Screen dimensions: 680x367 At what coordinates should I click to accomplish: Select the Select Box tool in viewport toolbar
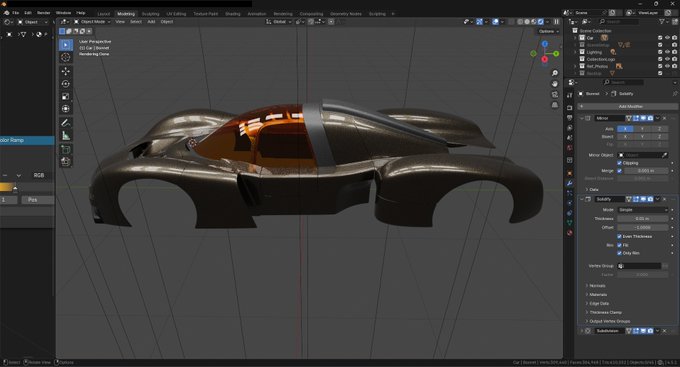pos(65,45)
